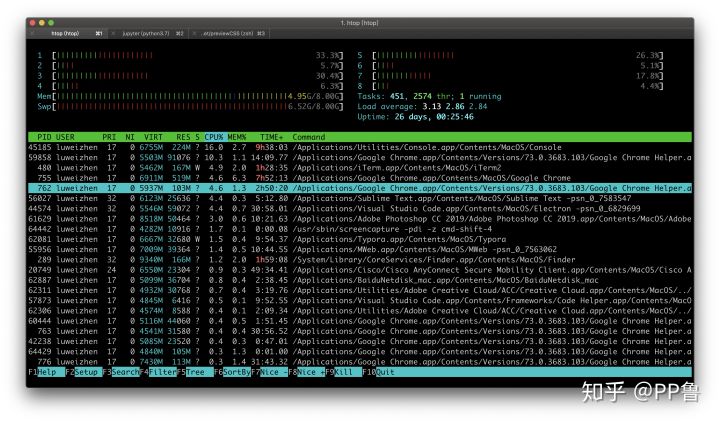Image resolution: width=720 pixels, height=422 pixels.
Task: Click the Mem usage meter bar
Action: coord(178,95)
